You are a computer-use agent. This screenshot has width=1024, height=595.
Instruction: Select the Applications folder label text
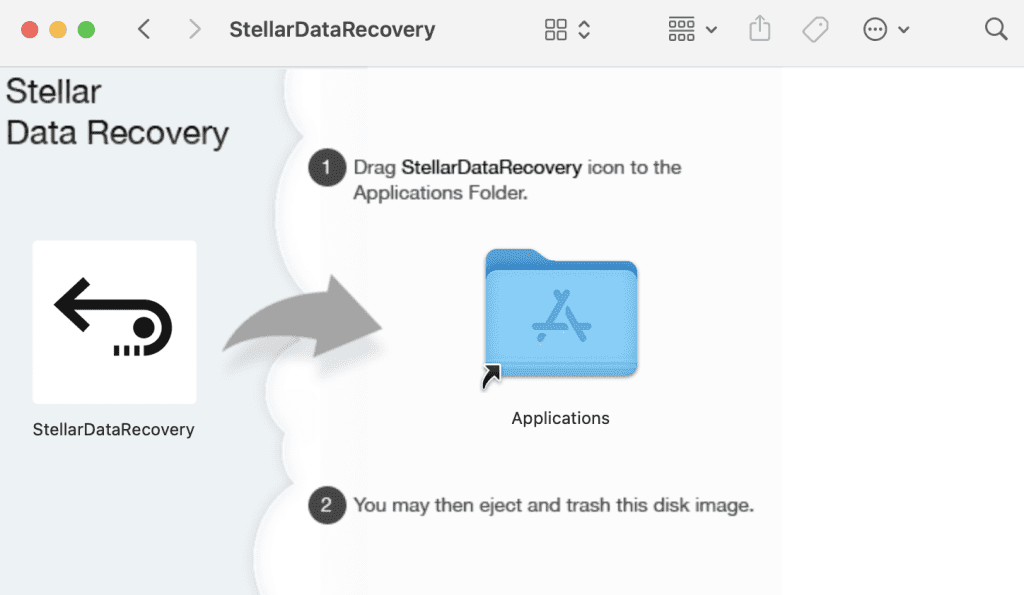[x=560, y=418]
